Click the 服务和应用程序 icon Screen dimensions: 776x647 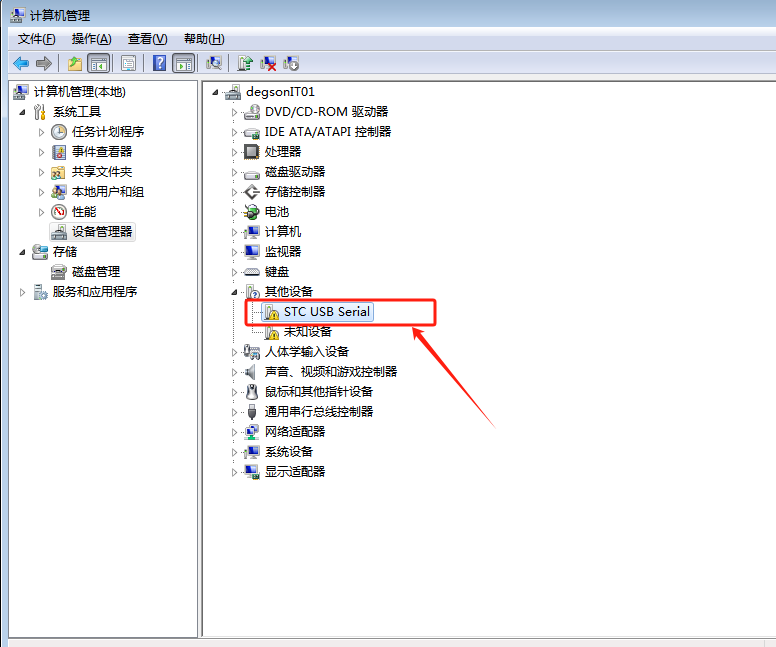point(40,292)
